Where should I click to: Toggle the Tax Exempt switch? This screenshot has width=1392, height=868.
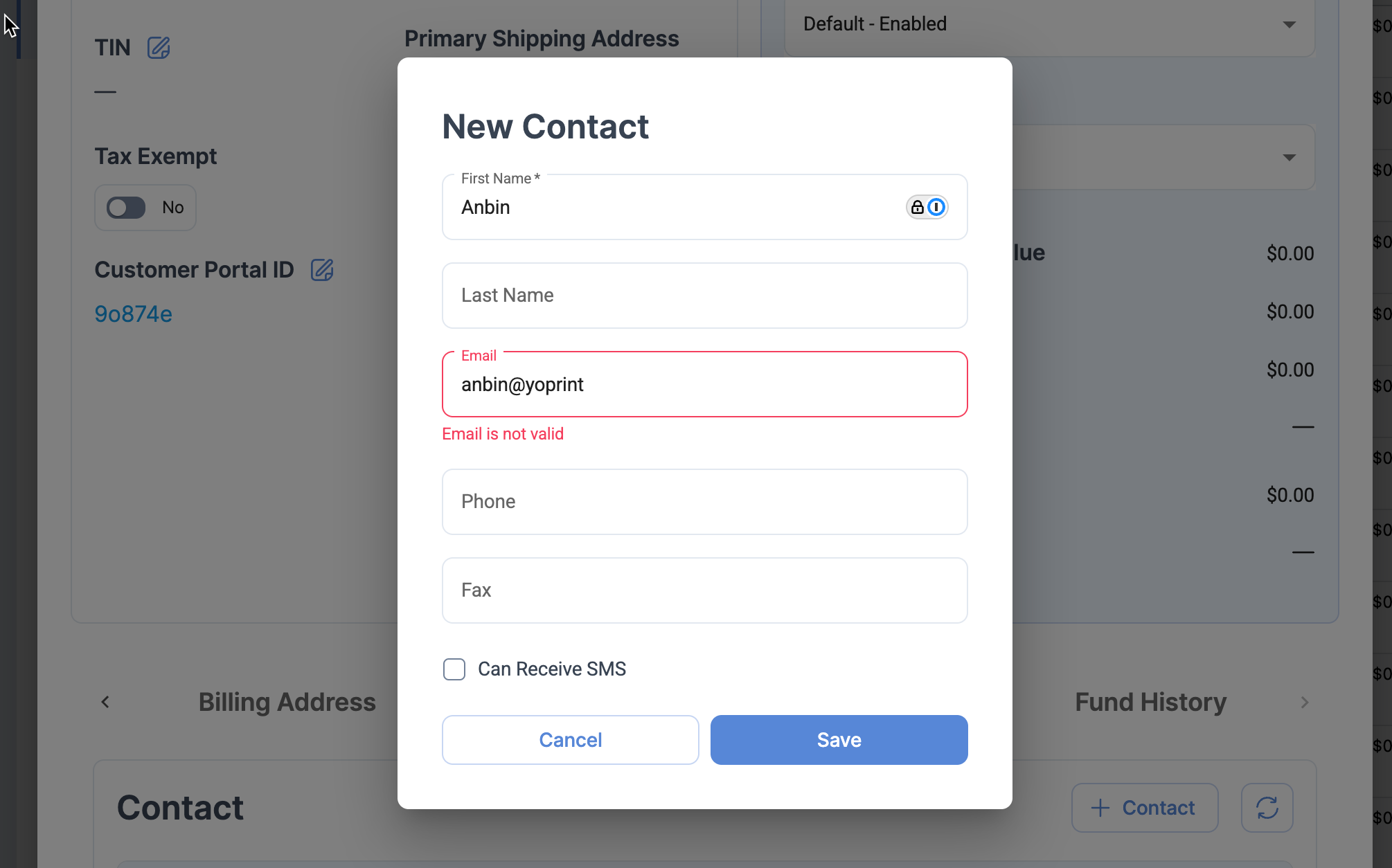click(x=127, y=208)
